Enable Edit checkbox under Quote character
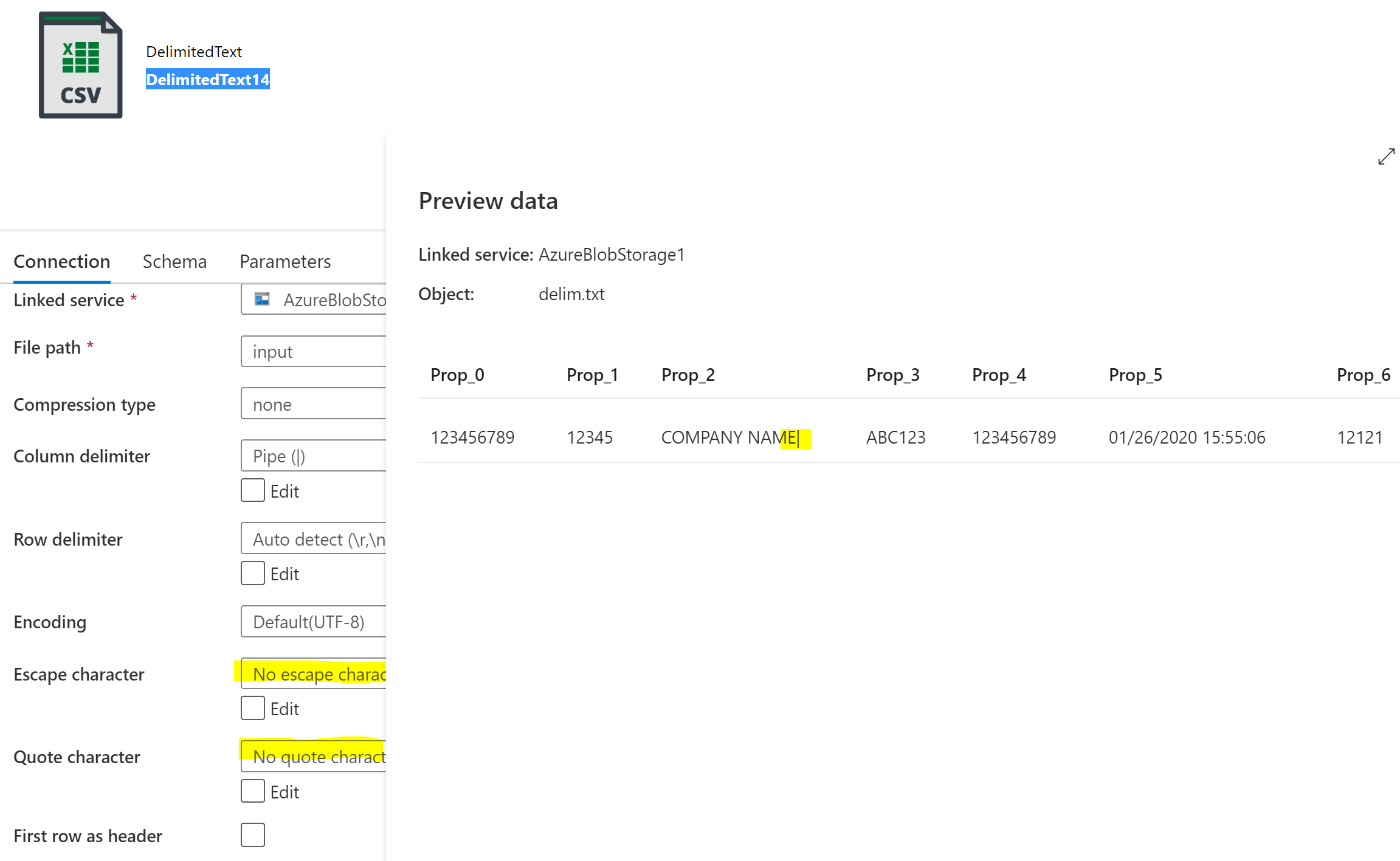The height and width of the screenshot is (861, 1400). pyautogui.click(x=253, y=791)
